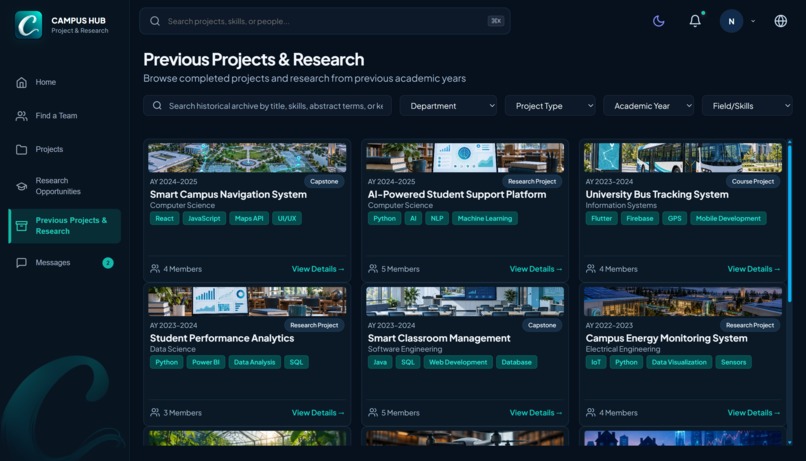Click the Web Development skill tag
Image resolution: width=806 pixels, height=461 pixels.
[458, 362]
